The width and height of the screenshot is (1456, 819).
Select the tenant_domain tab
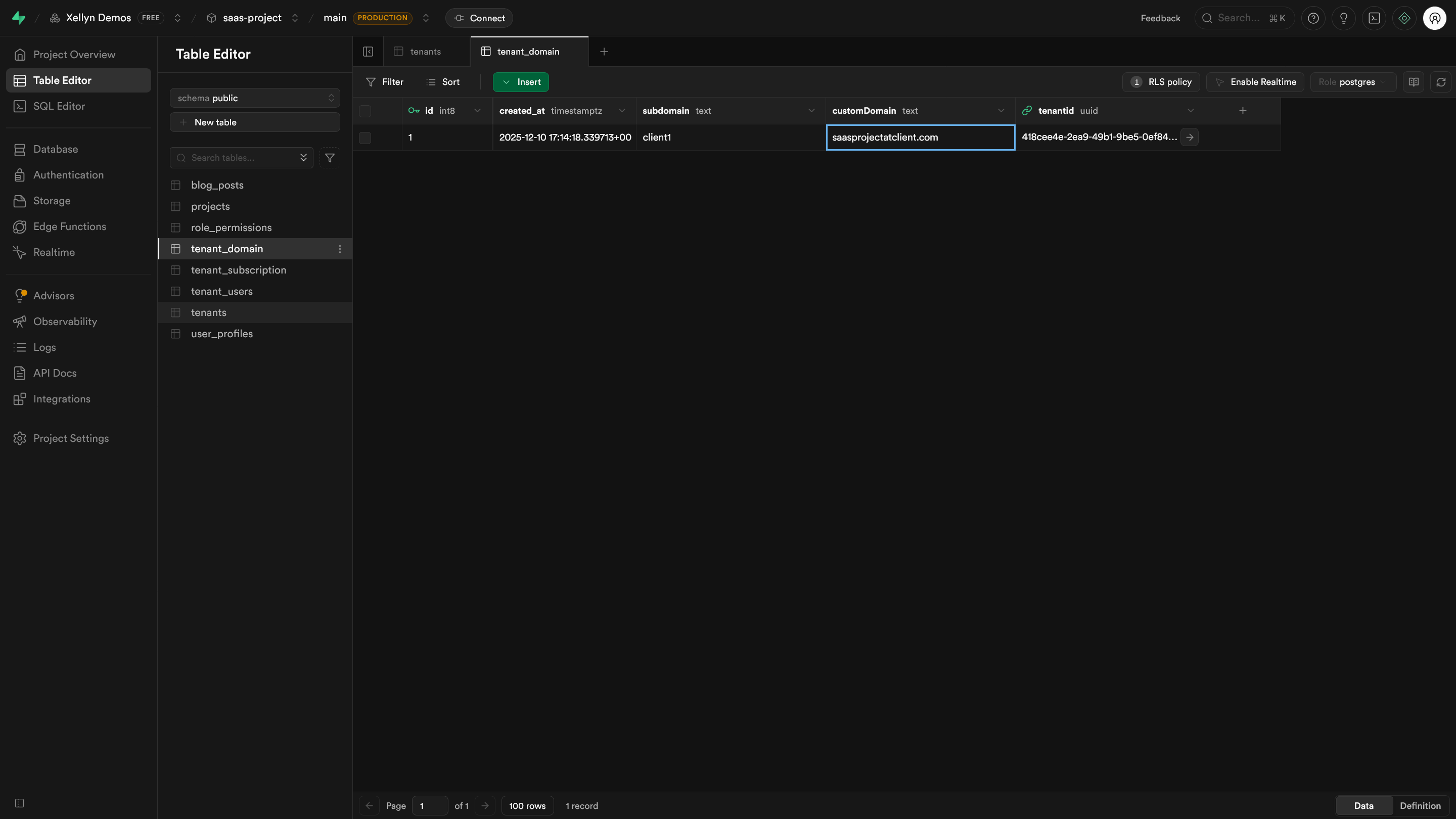click(529, 52)
